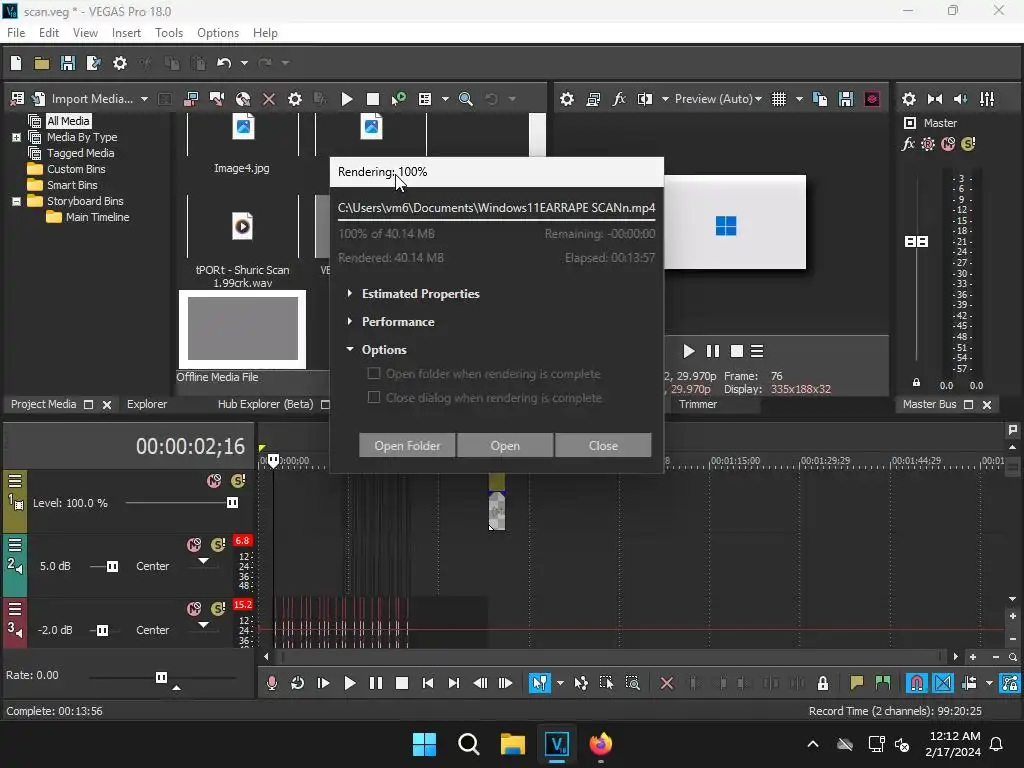Toggle Dim Output speaker icon in Master Bus

pos(961,99)
